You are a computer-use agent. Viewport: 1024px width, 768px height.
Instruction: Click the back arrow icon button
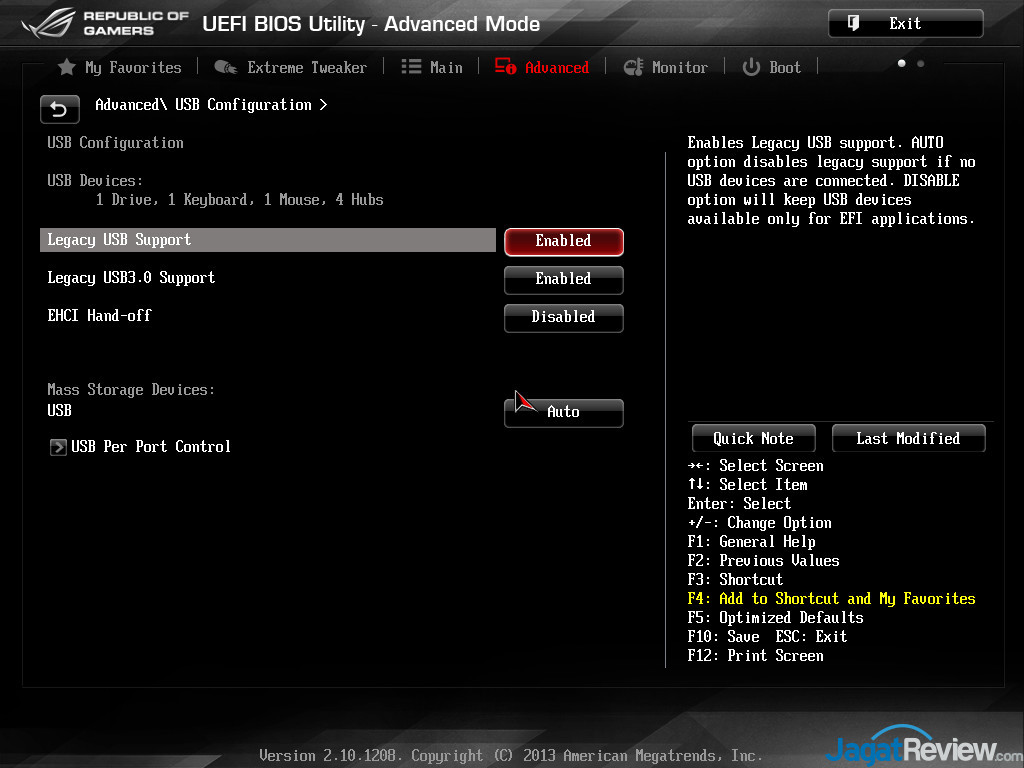[x=59, y=108]
